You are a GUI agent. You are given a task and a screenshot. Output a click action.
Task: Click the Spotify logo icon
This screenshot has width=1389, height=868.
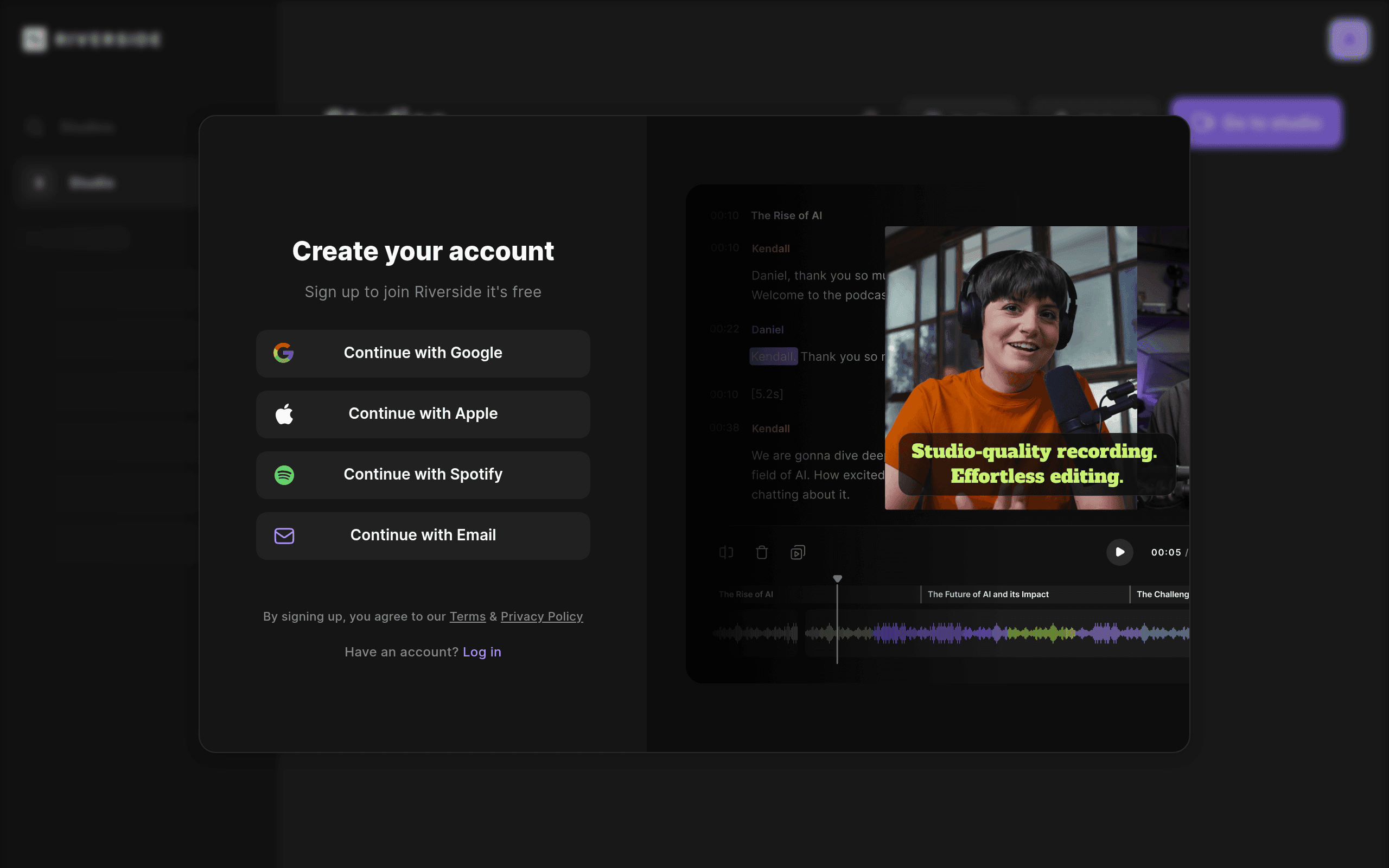[284, 475]
